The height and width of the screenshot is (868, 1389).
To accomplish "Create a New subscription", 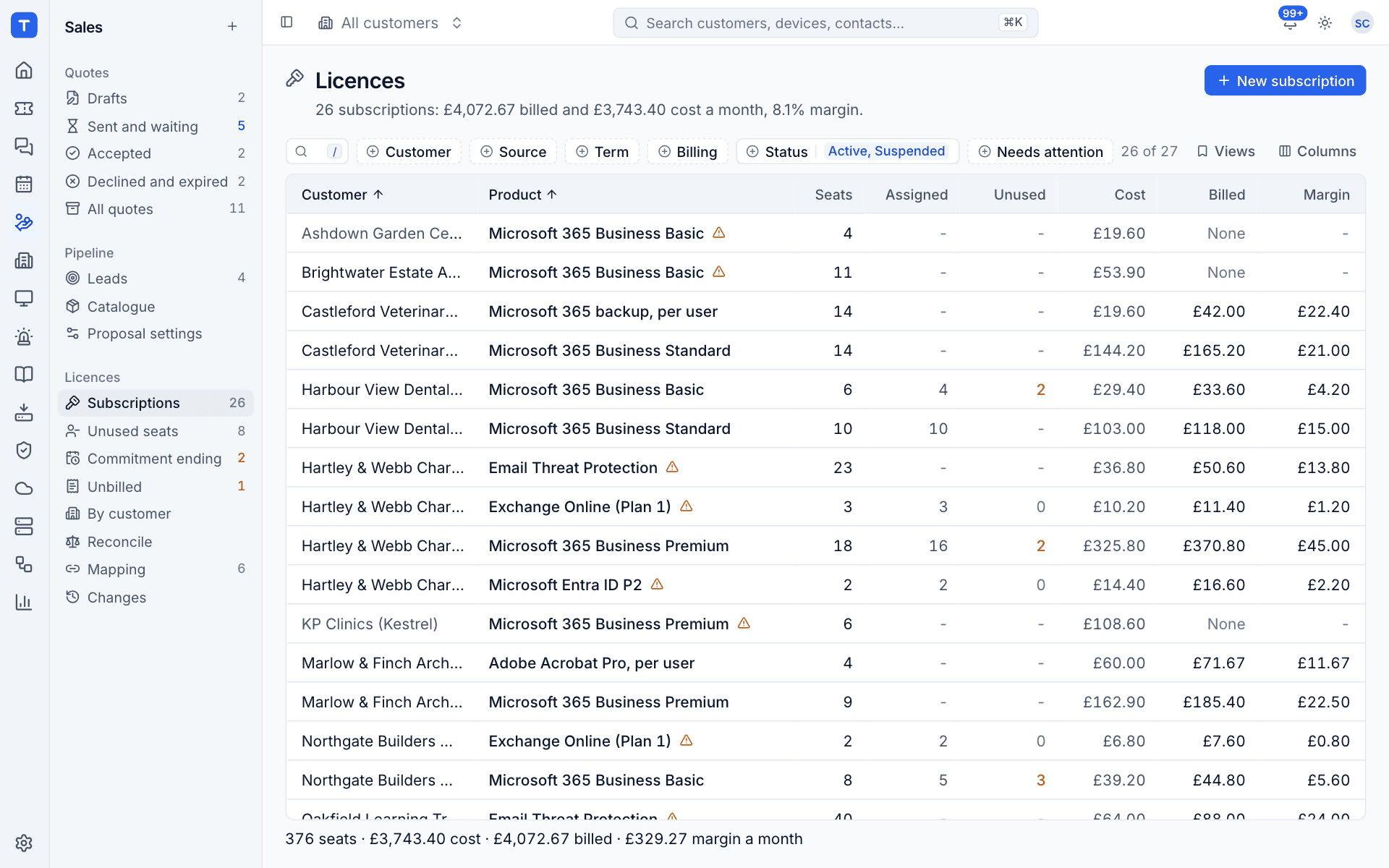I will pos(1285,80).
